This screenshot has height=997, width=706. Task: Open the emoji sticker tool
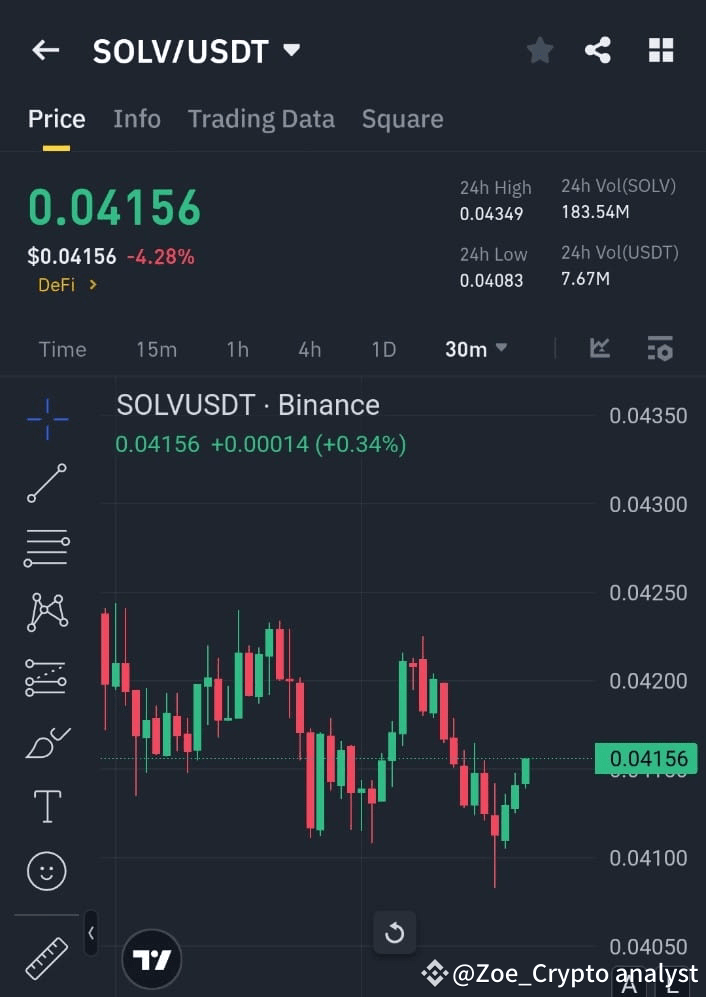(46, 870)
